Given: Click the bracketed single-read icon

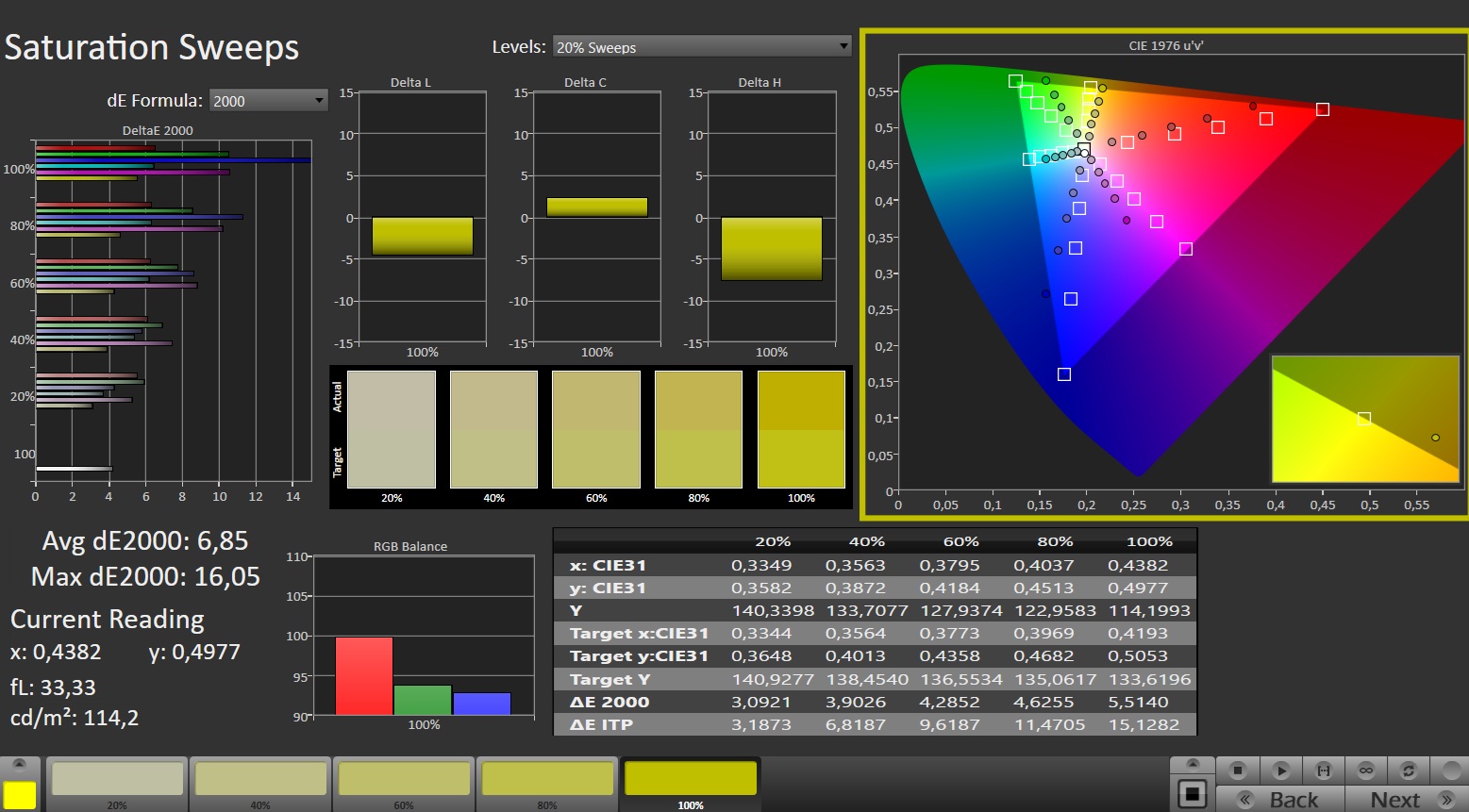Looking at the screenshot, I should [1323, 771].
